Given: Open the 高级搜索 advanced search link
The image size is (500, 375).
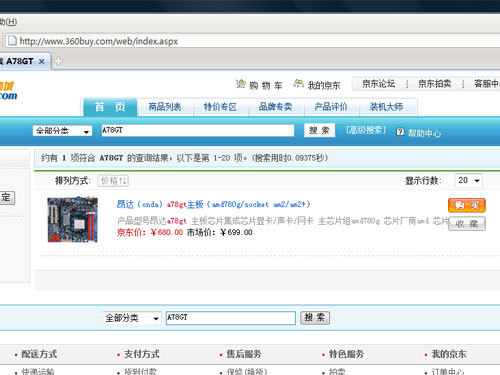Looking at the screenshot, I should pos(366,130).
